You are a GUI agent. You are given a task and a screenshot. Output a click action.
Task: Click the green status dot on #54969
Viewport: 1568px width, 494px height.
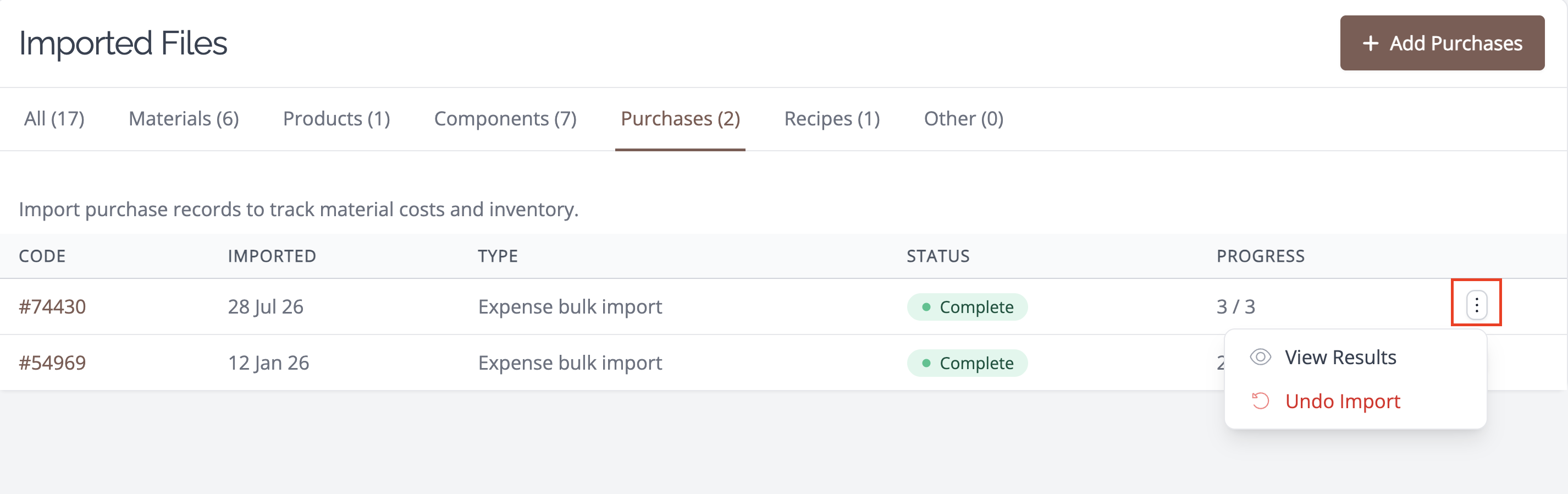pos(926,363)
